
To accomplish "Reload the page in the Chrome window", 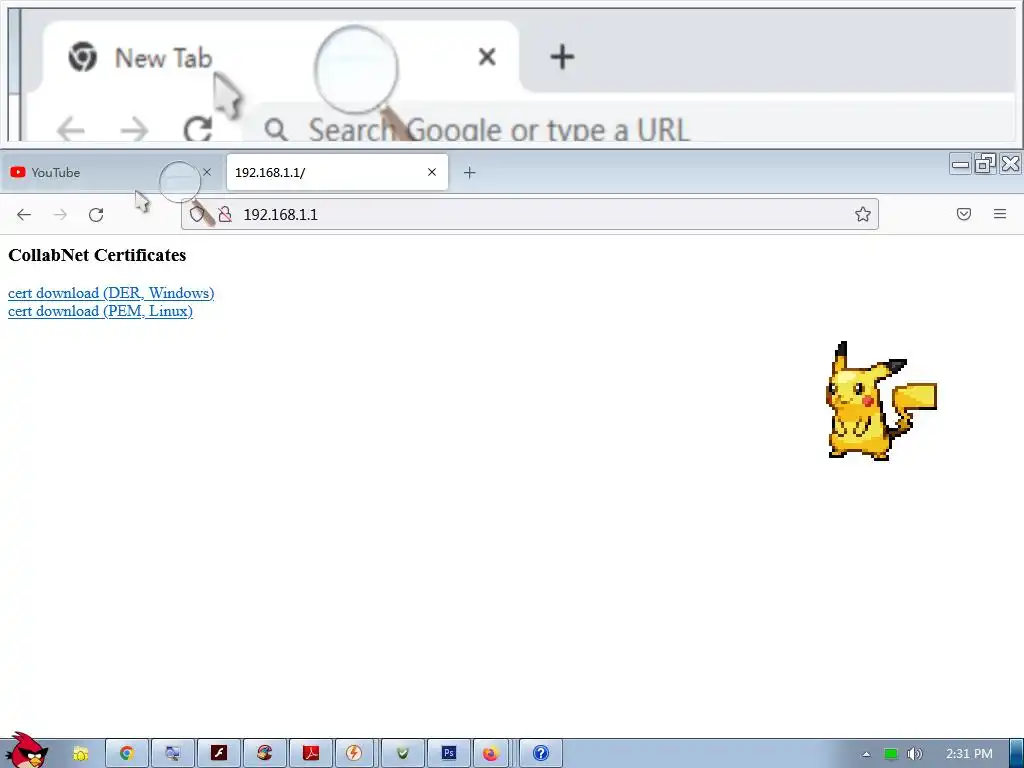I will (198, 129).
